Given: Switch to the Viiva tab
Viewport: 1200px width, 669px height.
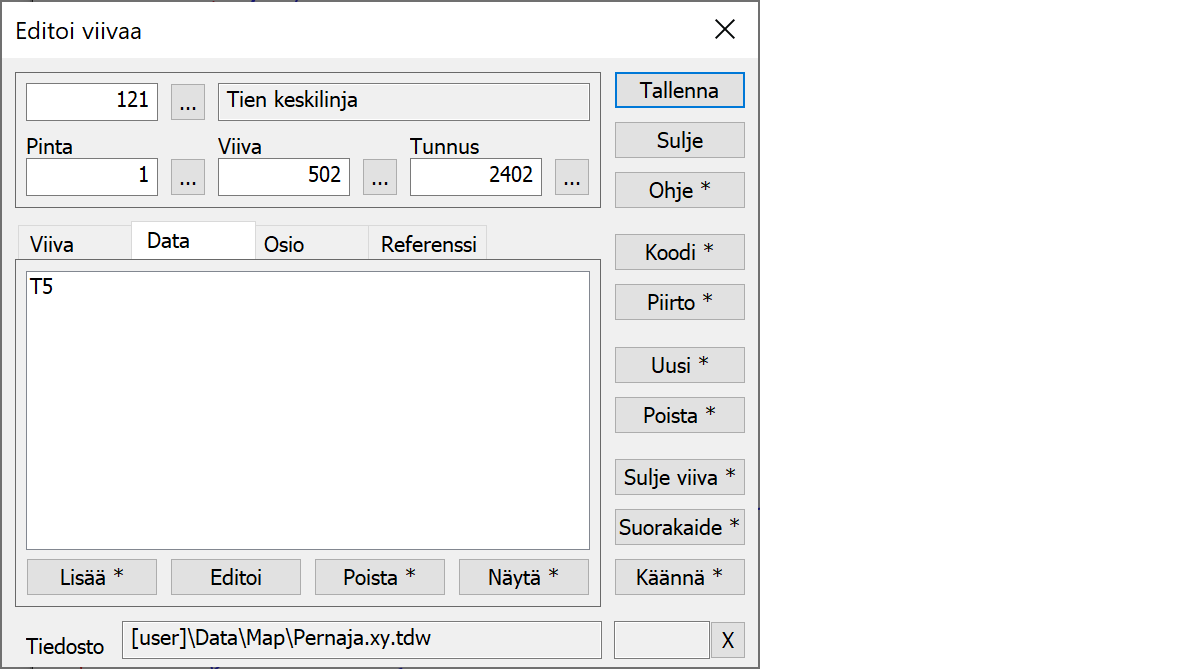Looking at the screenshot, I should tap(52, 245).
